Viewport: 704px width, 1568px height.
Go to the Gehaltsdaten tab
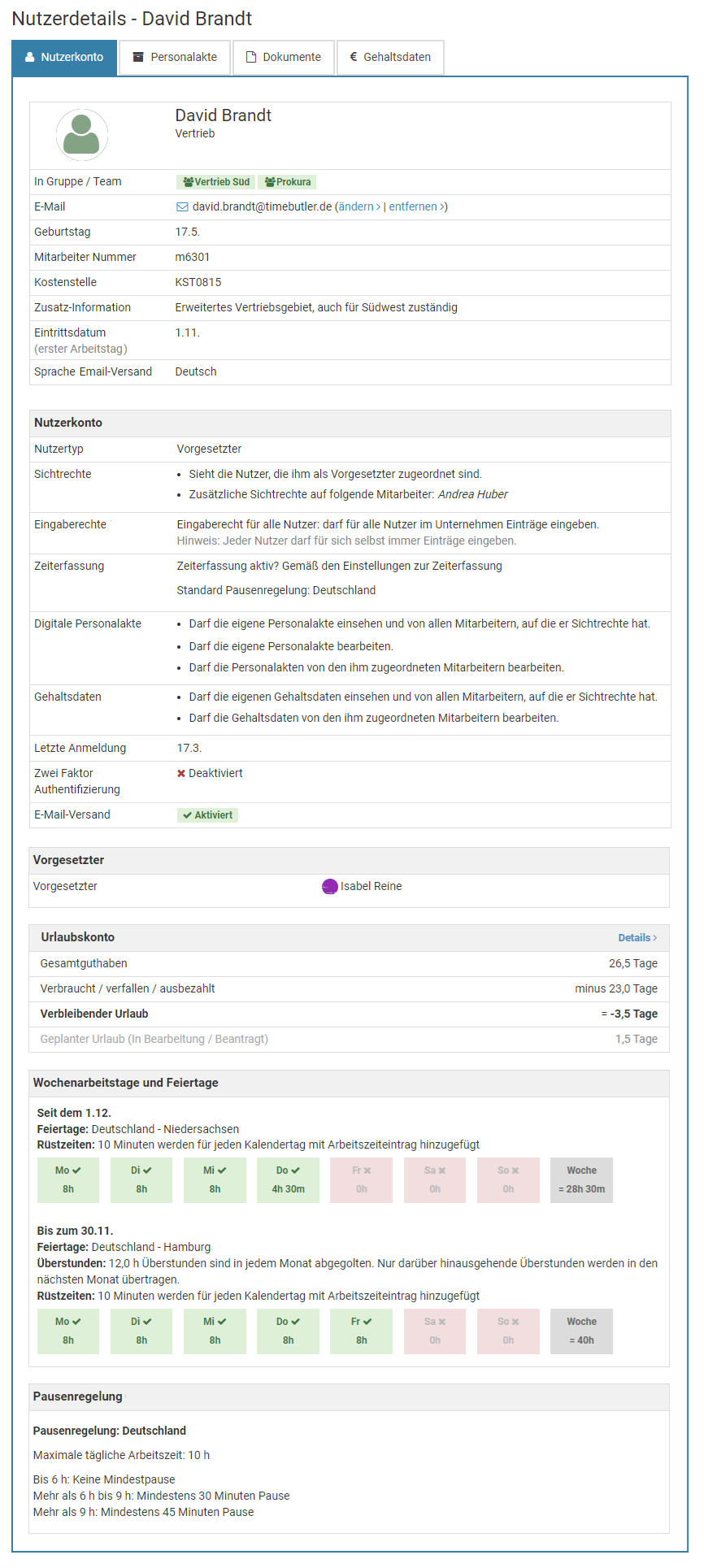[390, 58]
